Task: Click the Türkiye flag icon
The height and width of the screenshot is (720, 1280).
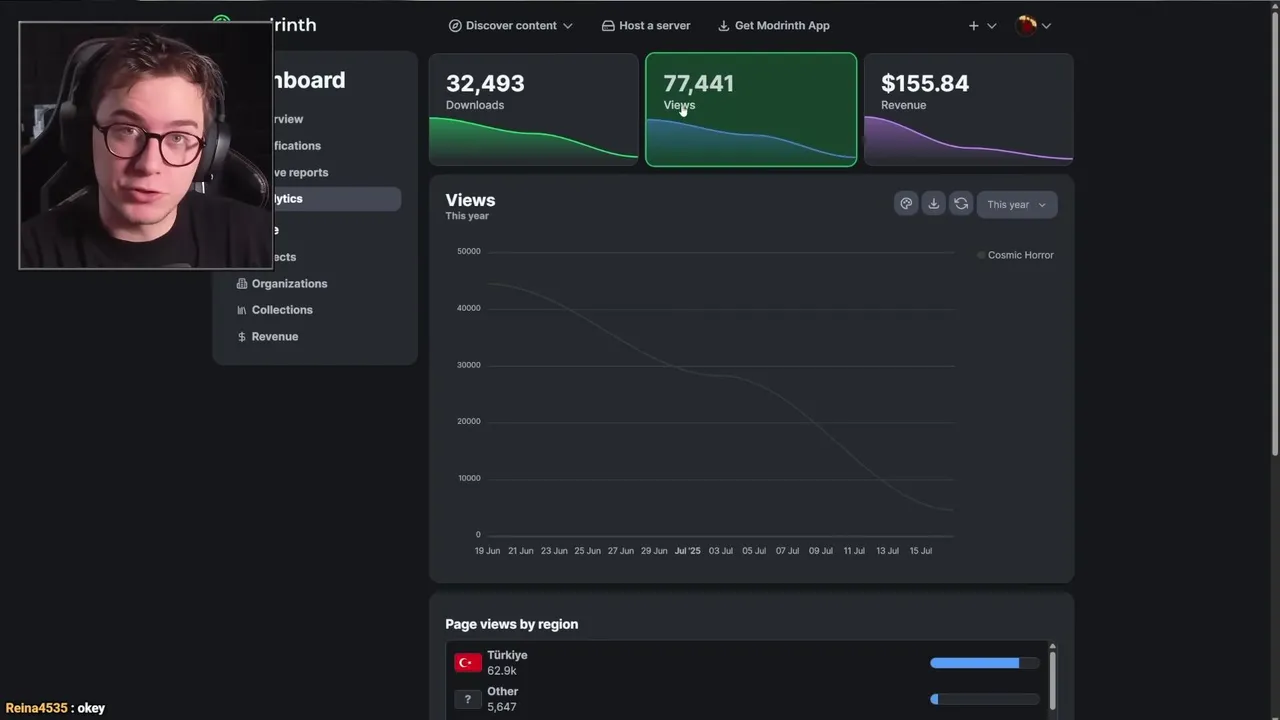Action: 468,663
